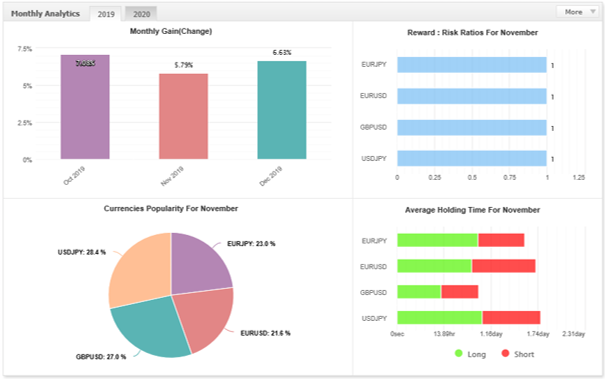Viewport: 605px width, 379px height.
Task: Click the 5.79% label above November bar
Action: (x=183, y=65)
